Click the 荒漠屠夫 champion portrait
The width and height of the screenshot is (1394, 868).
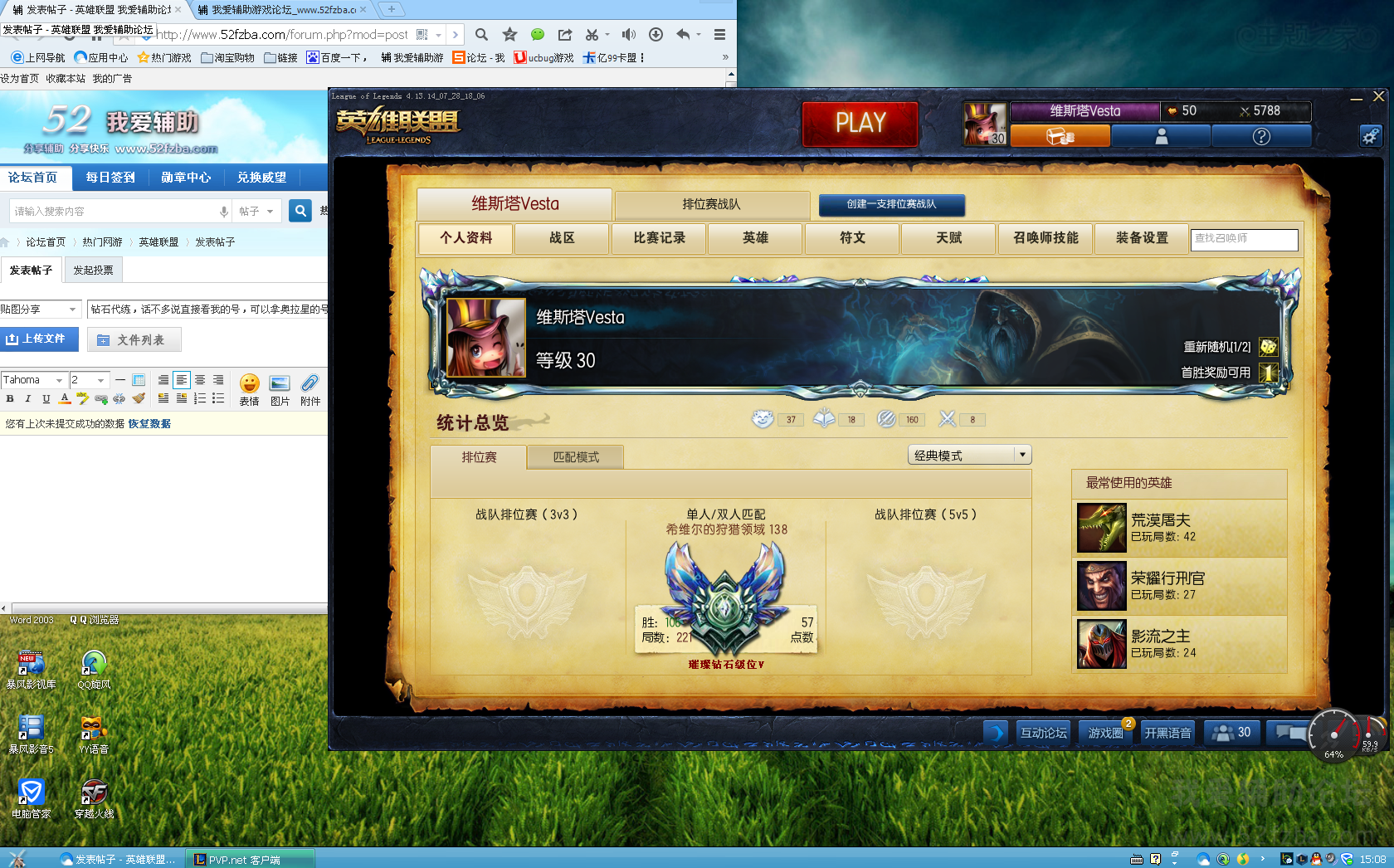pyautogui.click(x=1102, y=528)
